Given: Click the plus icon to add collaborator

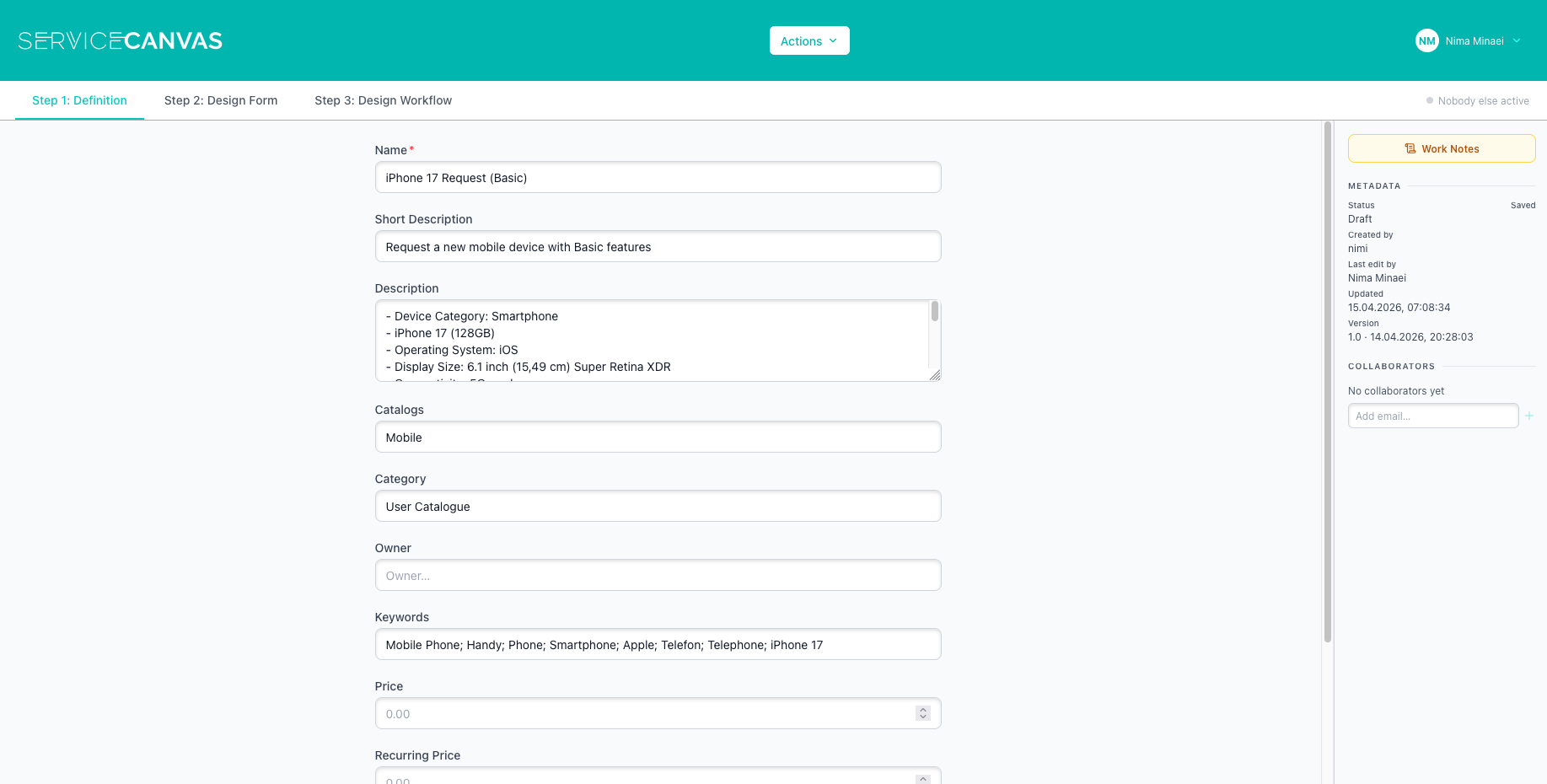Looking at the screenshot, I should (x=1528, y=416).
